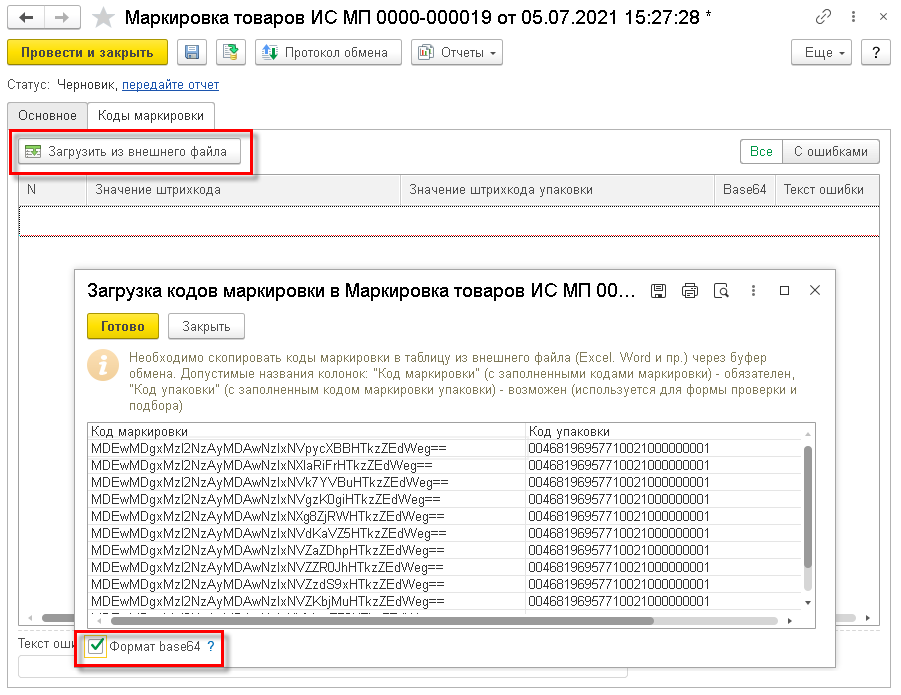
Task: Click Провести и закрыть
Action: pos(87,52)
